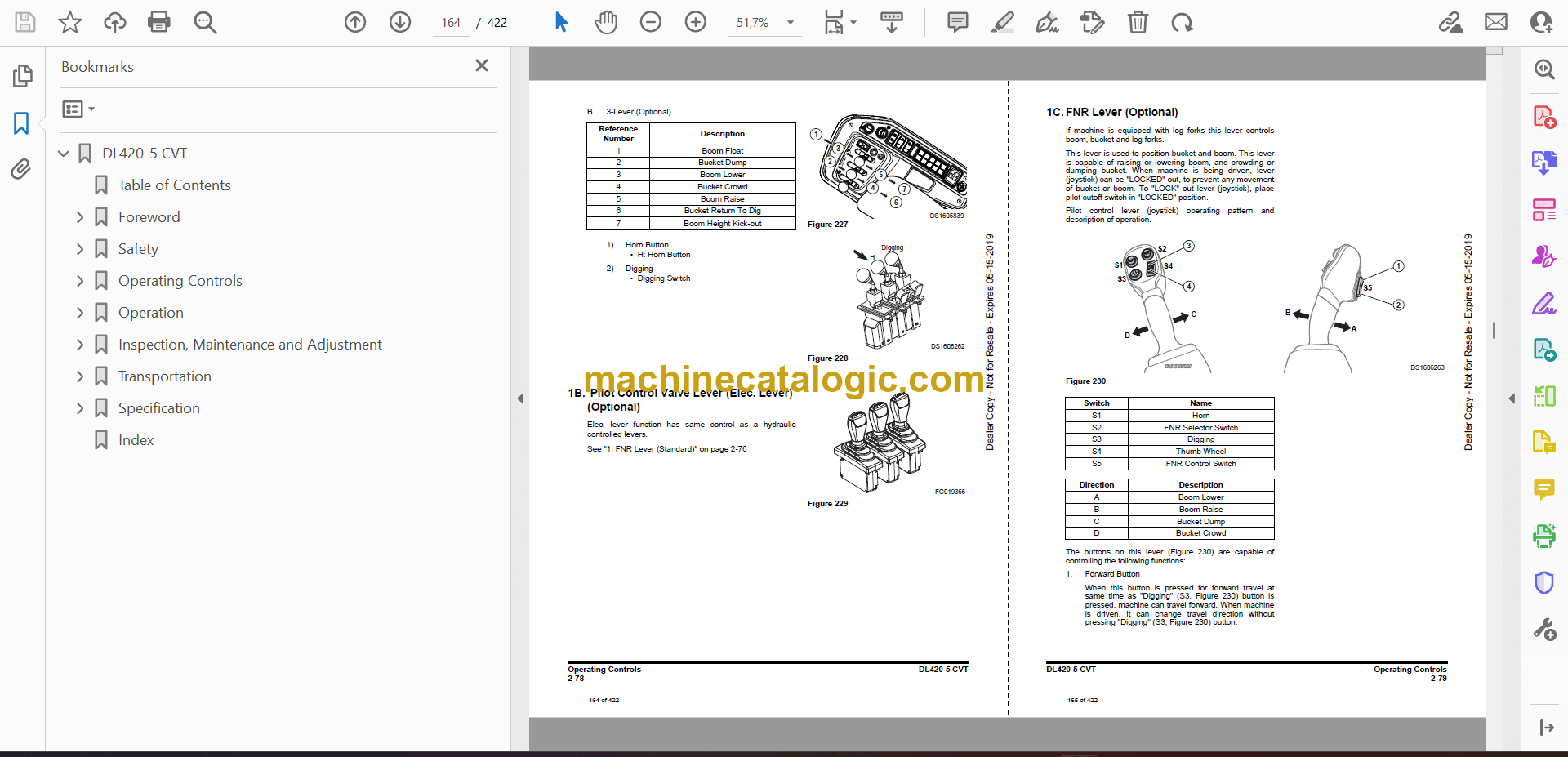1568x757 pixels.
Task: Open the Table of Contents bookmark
Action: click(174, 185)
